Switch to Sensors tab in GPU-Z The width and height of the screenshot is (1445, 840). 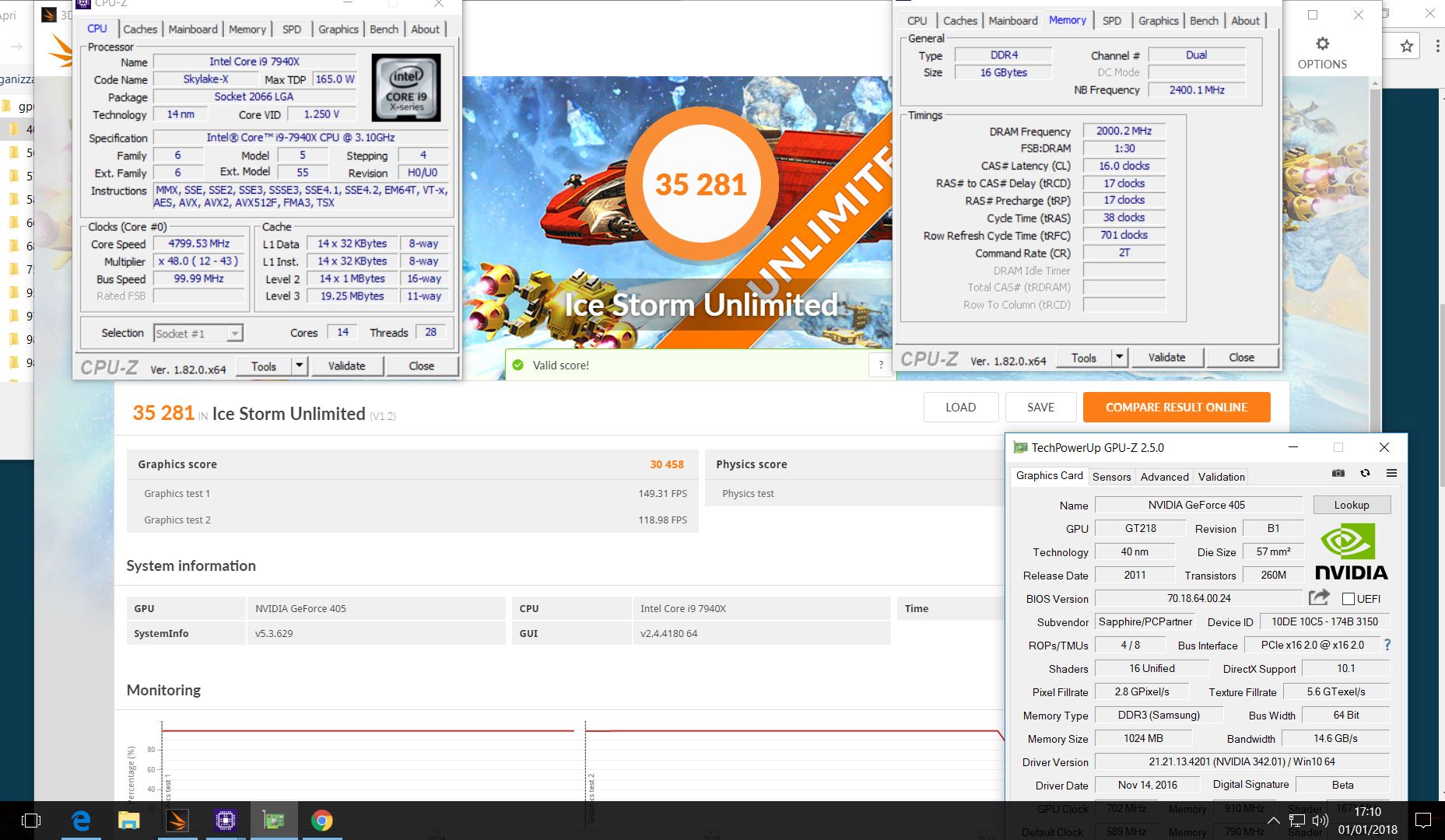pyautogui.click(x=1111, y=477)
